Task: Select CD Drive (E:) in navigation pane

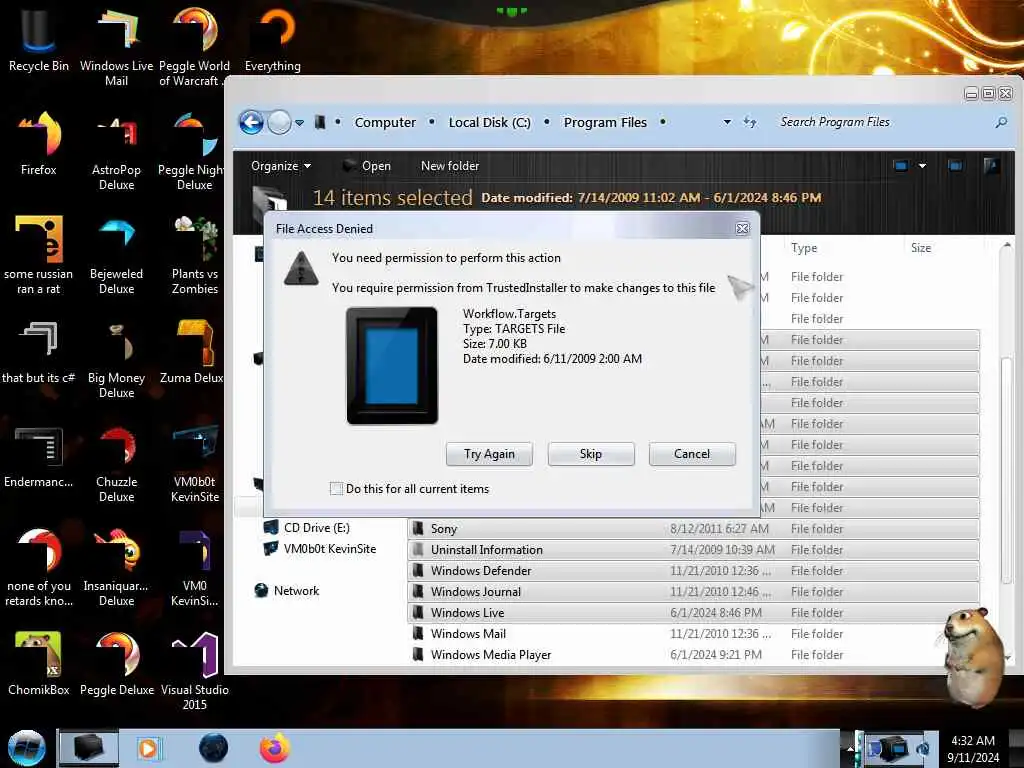Action: [307, 528]
